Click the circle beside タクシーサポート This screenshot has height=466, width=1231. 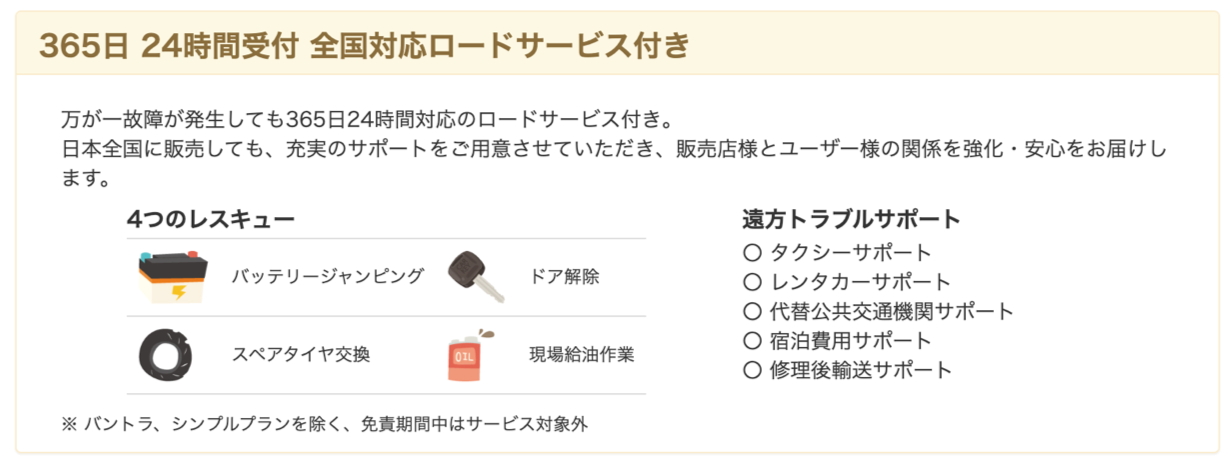click(752, 253)
